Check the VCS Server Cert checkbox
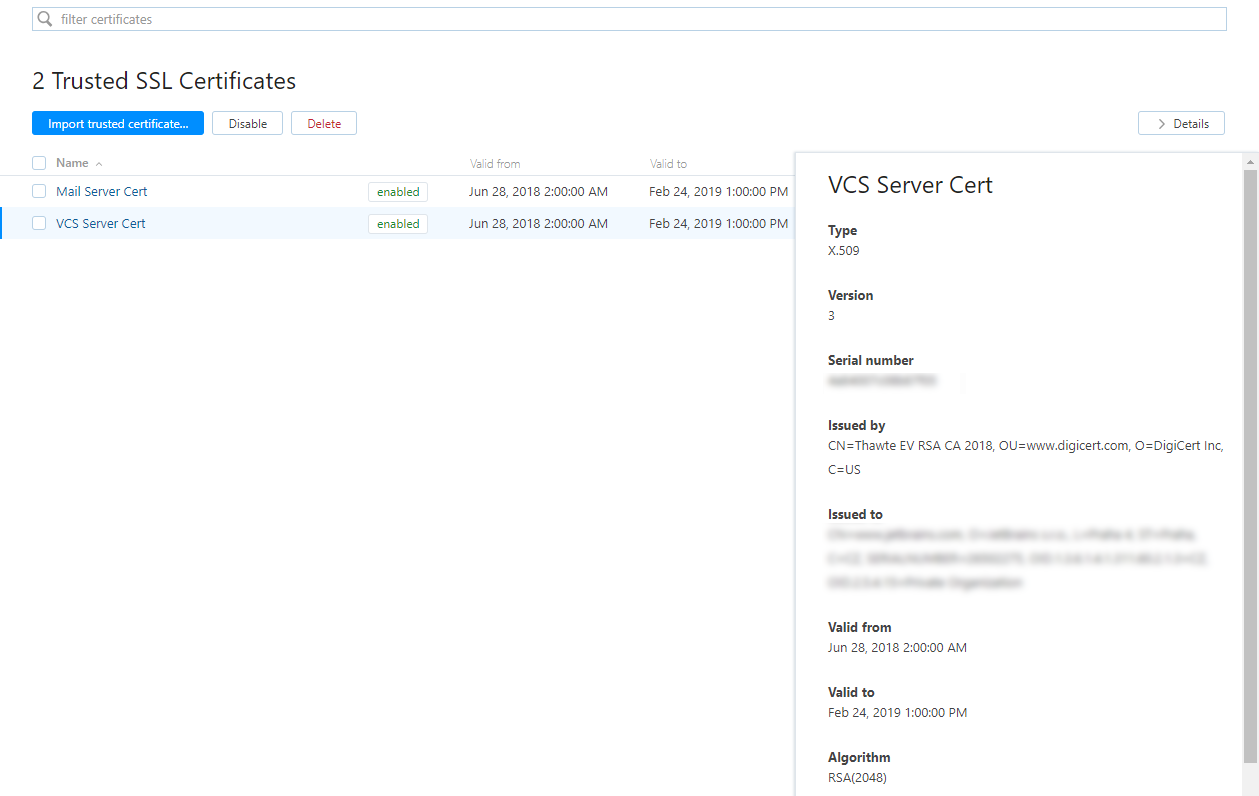The image size is (1259, 796). coord(39,223)
